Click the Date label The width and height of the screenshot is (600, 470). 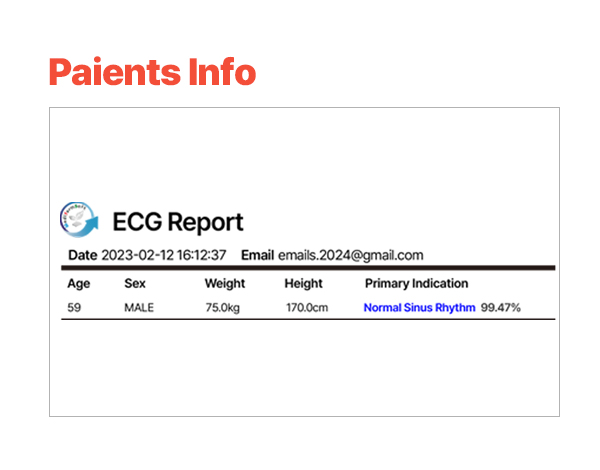[x=83, y=255]
